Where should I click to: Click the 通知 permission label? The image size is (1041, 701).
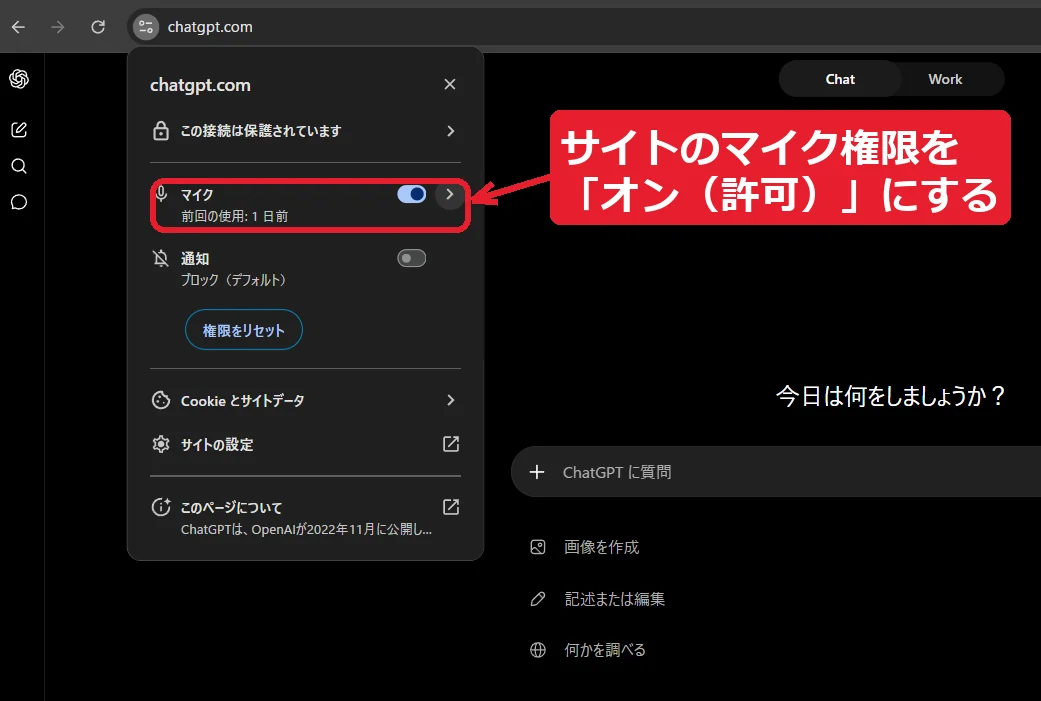click(x=195, y=258)
